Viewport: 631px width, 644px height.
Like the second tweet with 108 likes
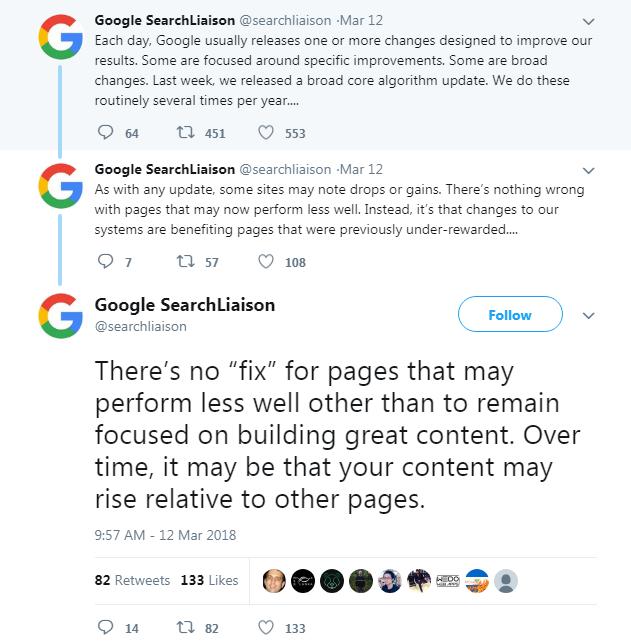pos(266,263)
